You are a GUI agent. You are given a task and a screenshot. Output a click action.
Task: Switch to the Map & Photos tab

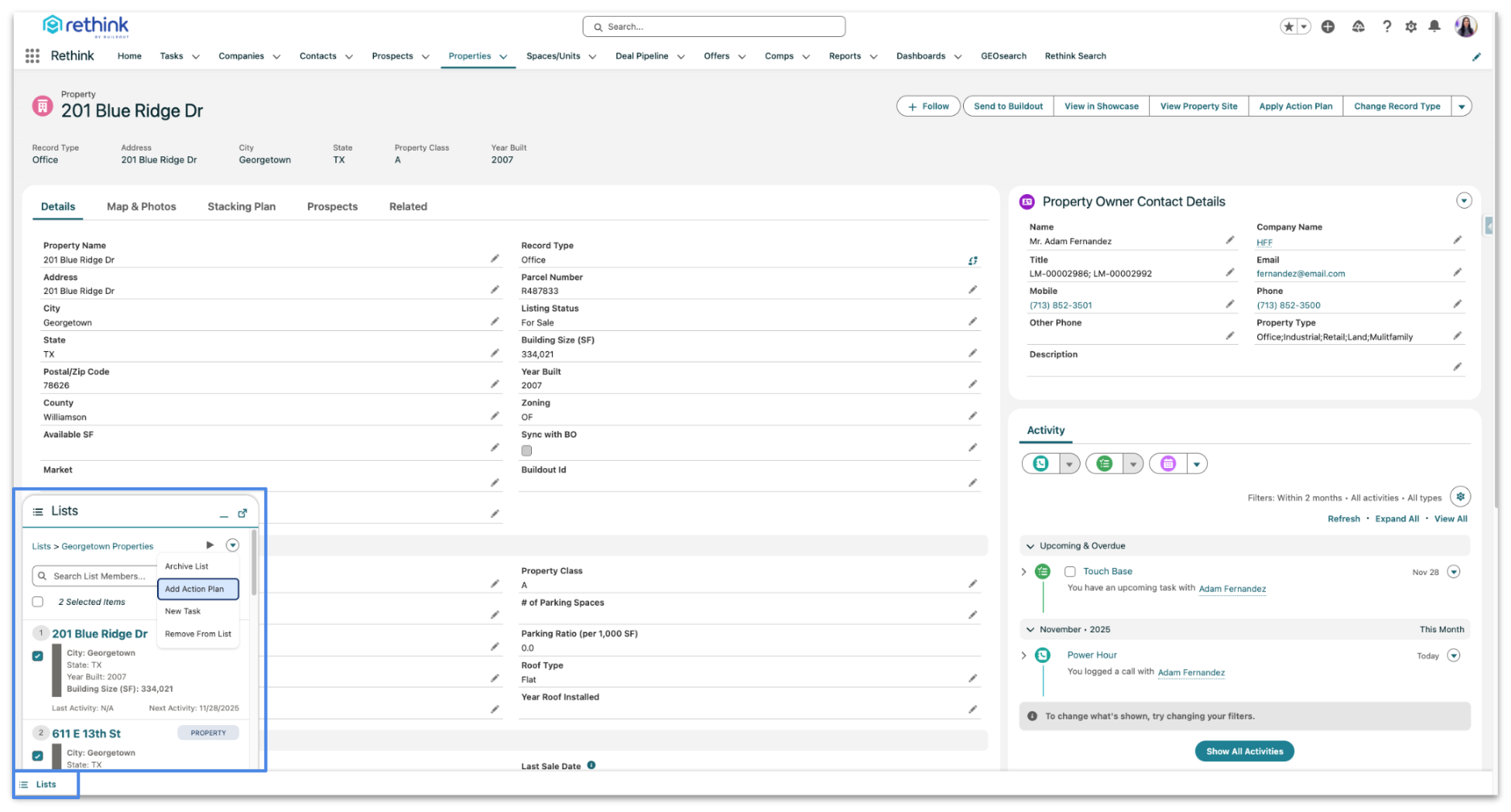[142, 207]
